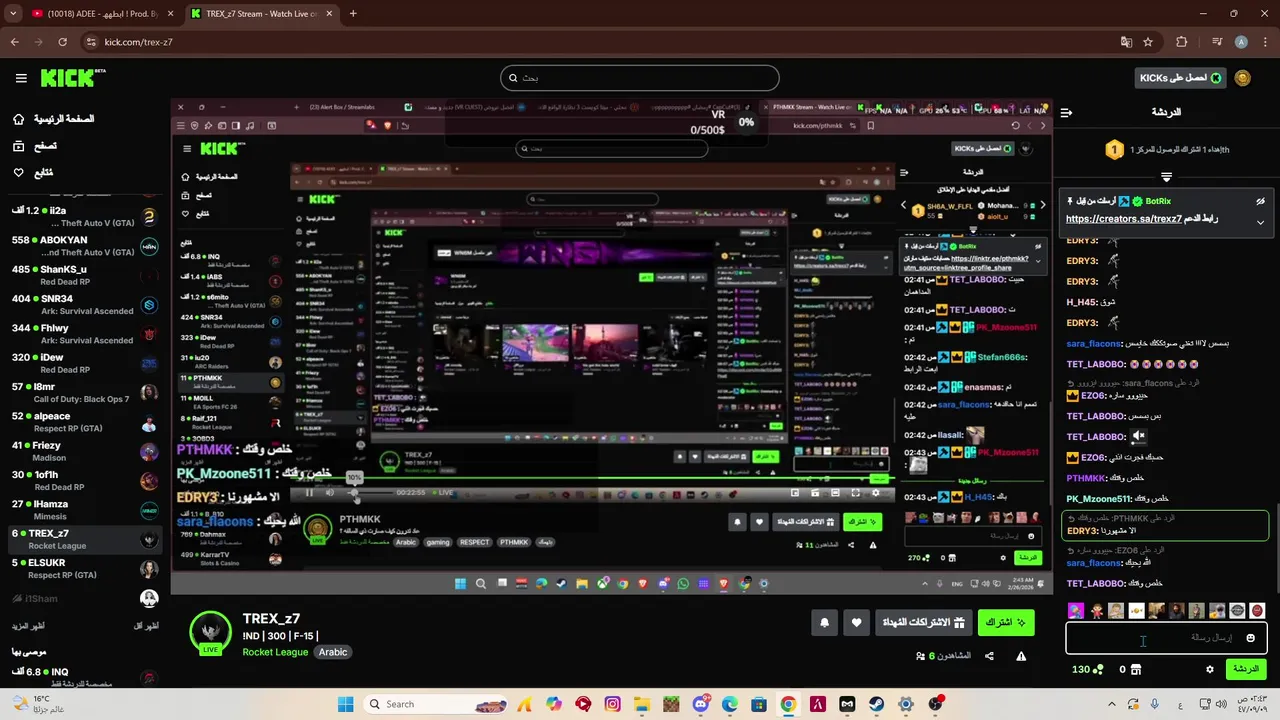This screenshot has height=720, width=1280.
Task: Go back in browser history
Action: pos(14,42)
